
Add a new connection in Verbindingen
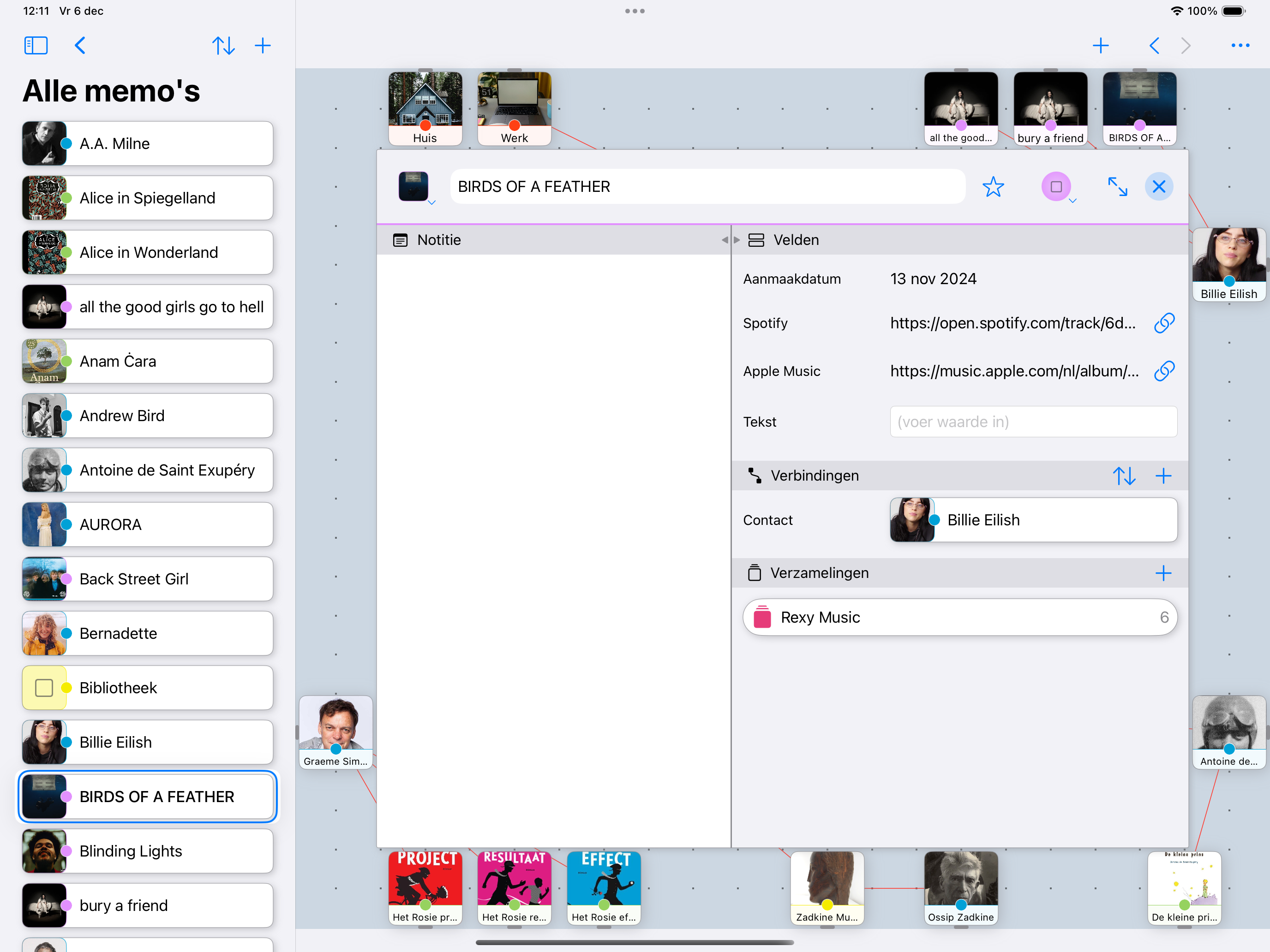(x=1163, y=476)
